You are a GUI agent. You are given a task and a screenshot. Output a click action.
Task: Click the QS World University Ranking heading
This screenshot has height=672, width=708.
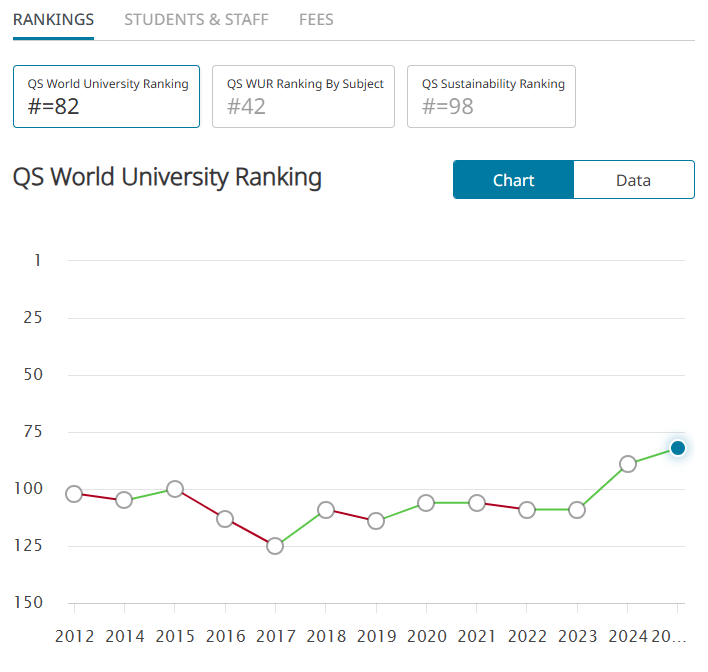coord(167,177)
